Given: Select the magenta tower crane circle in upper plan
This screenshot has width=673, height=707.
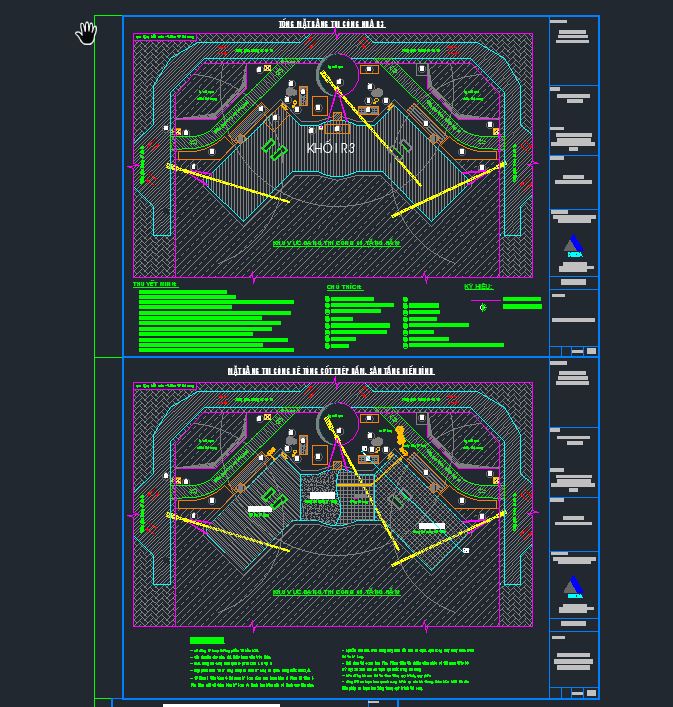Looking at the screenshot, I should [338, 73].
